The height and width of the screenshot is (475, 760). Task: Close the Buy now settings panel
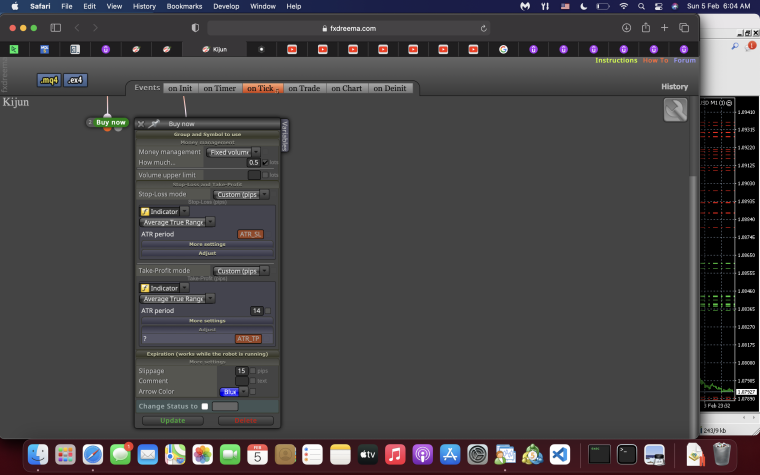point(141,124)
